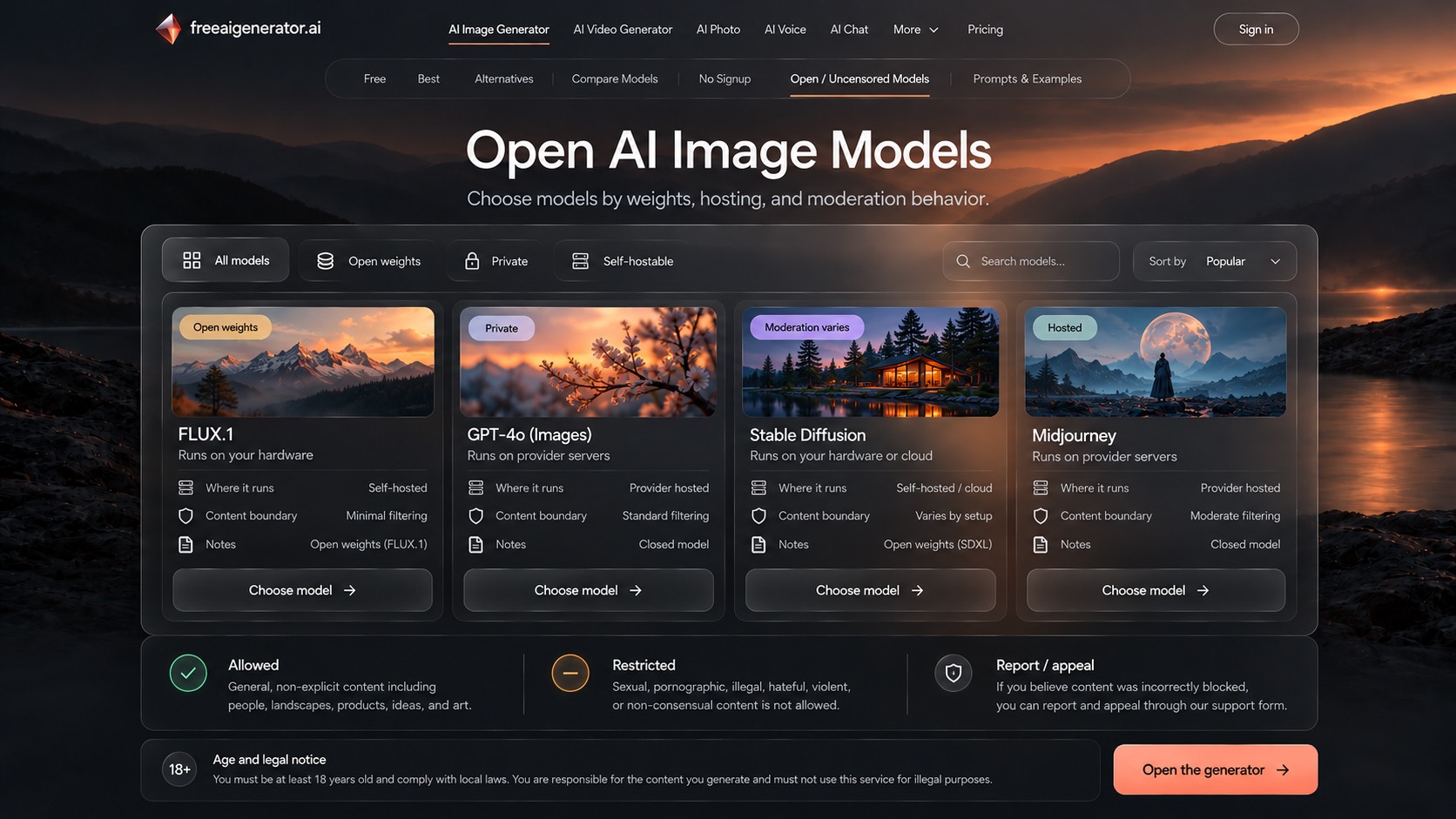Click Midjourney Notes document icon
The width and height of the screenshot is (1456, 819).
coord(1040,545)
